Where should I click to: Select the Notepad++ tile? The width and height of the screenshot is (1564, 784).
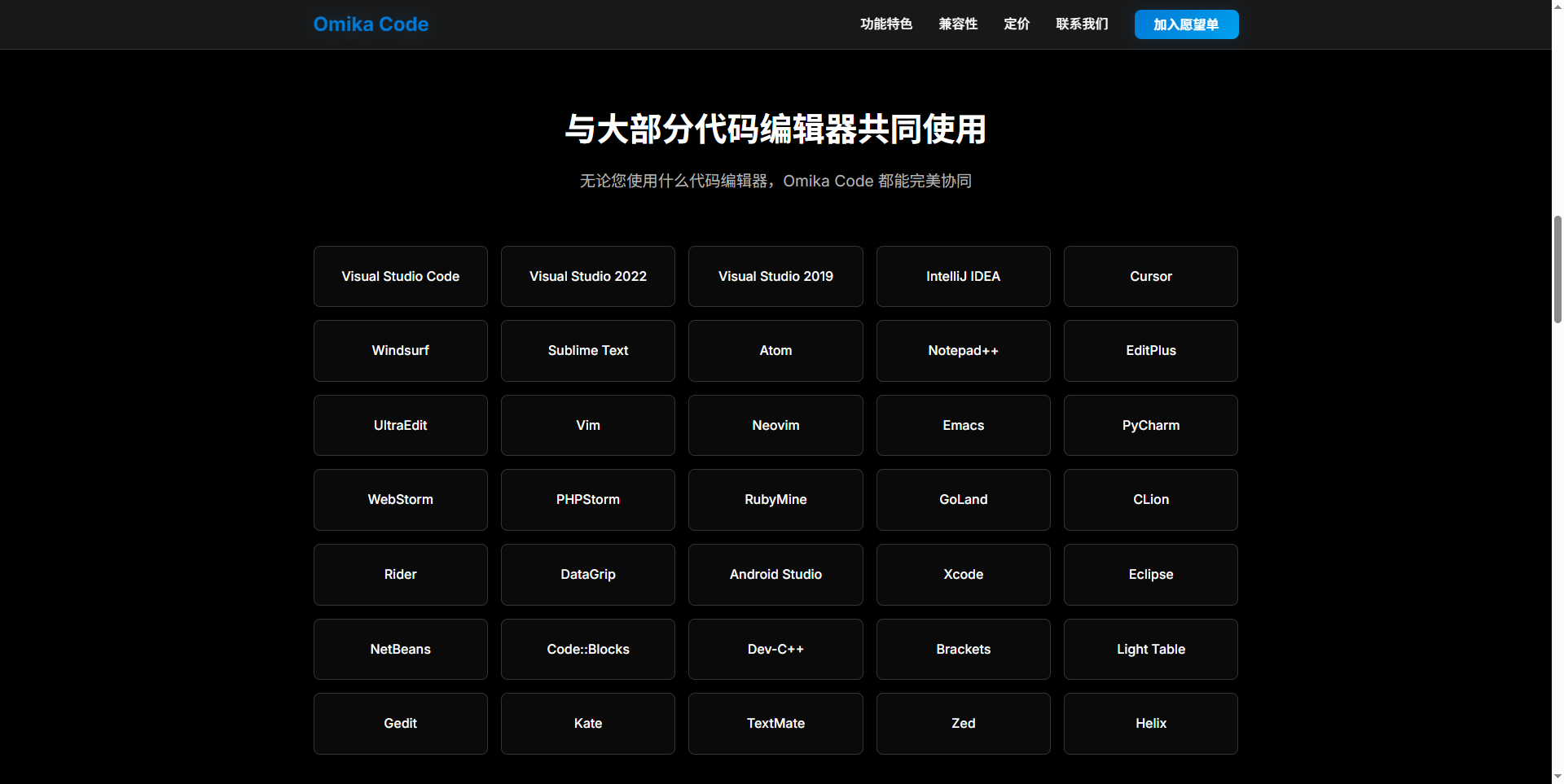click(963, 351)
